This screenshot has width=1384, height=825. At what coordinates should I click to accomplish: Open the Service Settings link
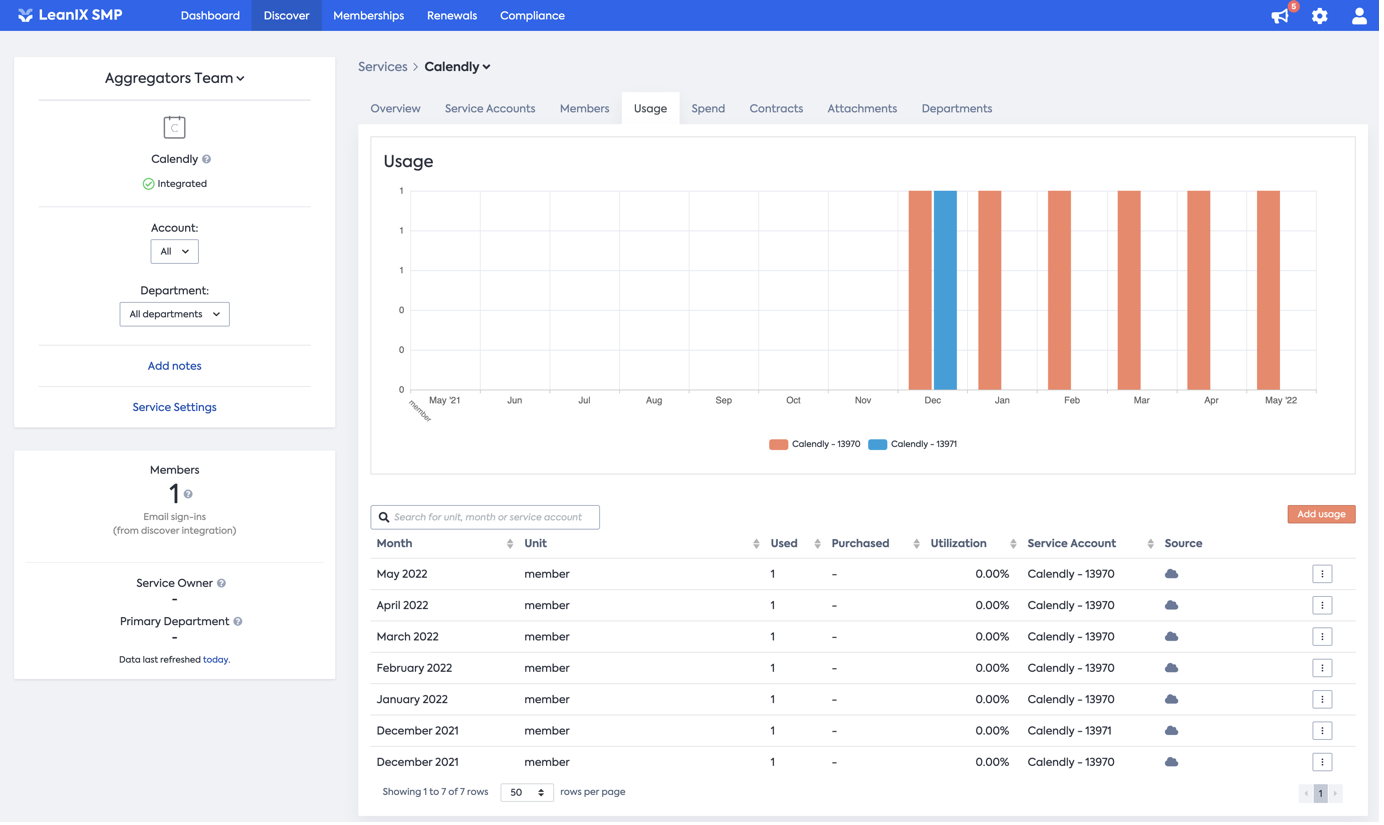[175, 409]
